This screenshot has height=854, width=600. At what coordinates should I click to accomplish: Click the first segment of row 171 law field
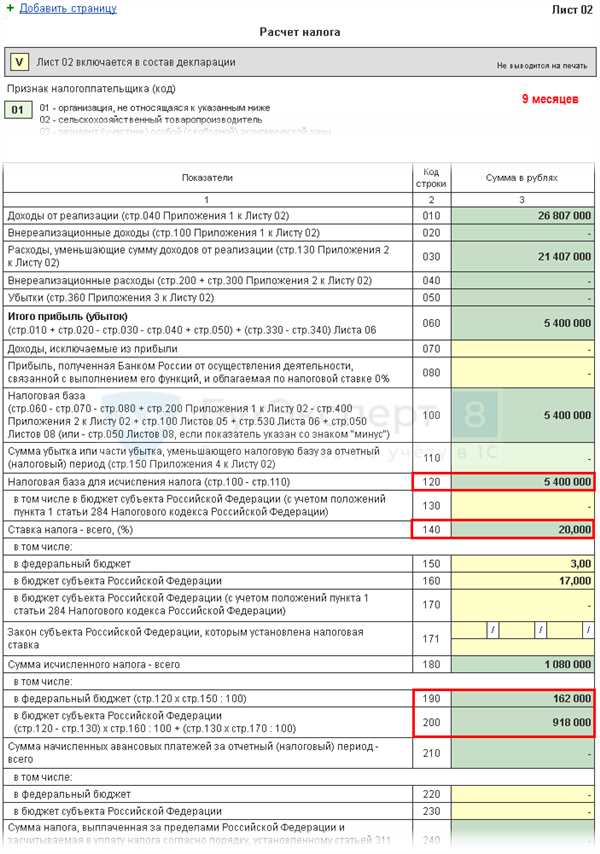[x=469, y=630]
